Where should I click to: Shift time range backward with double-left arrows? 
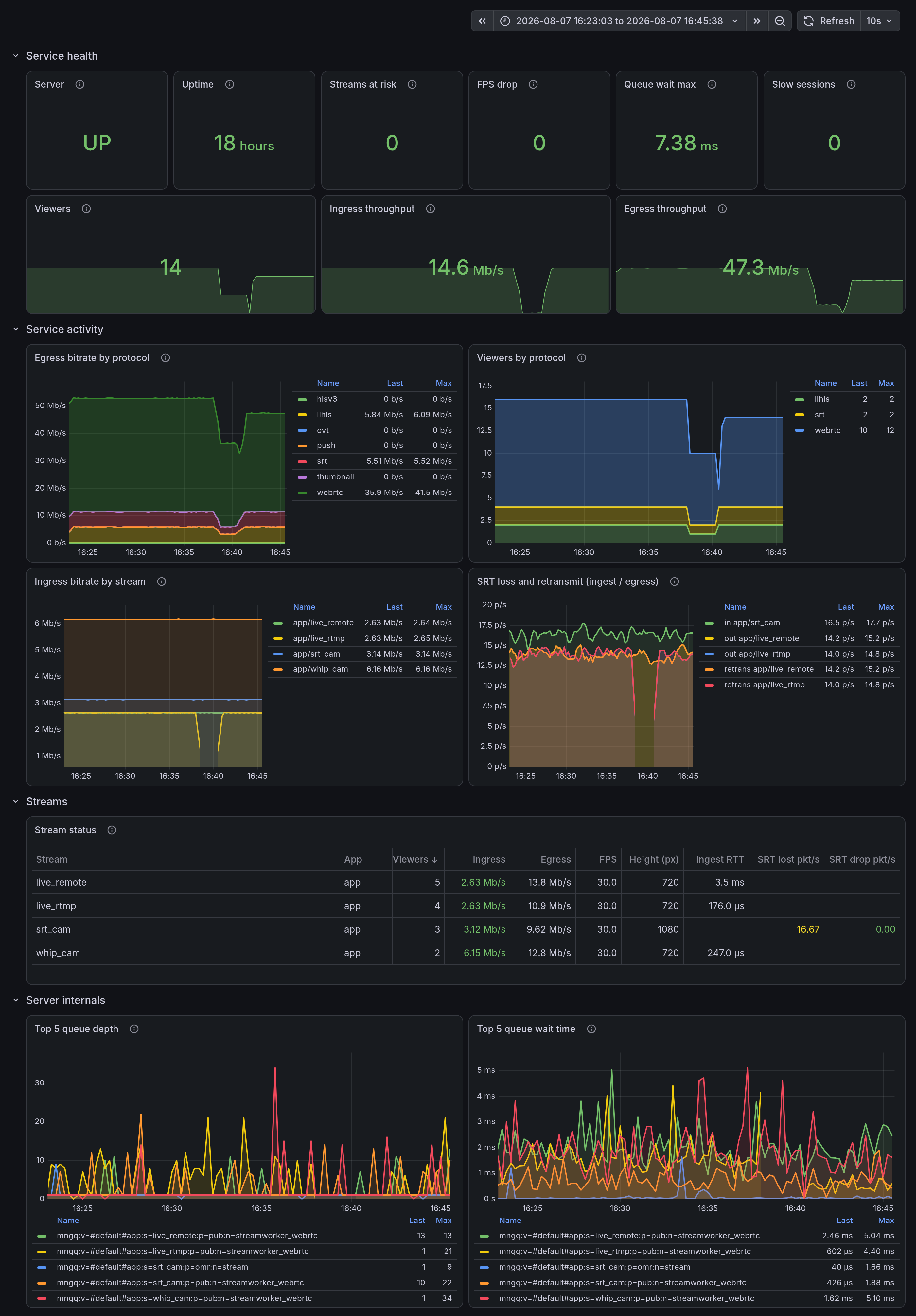(482, 21)
